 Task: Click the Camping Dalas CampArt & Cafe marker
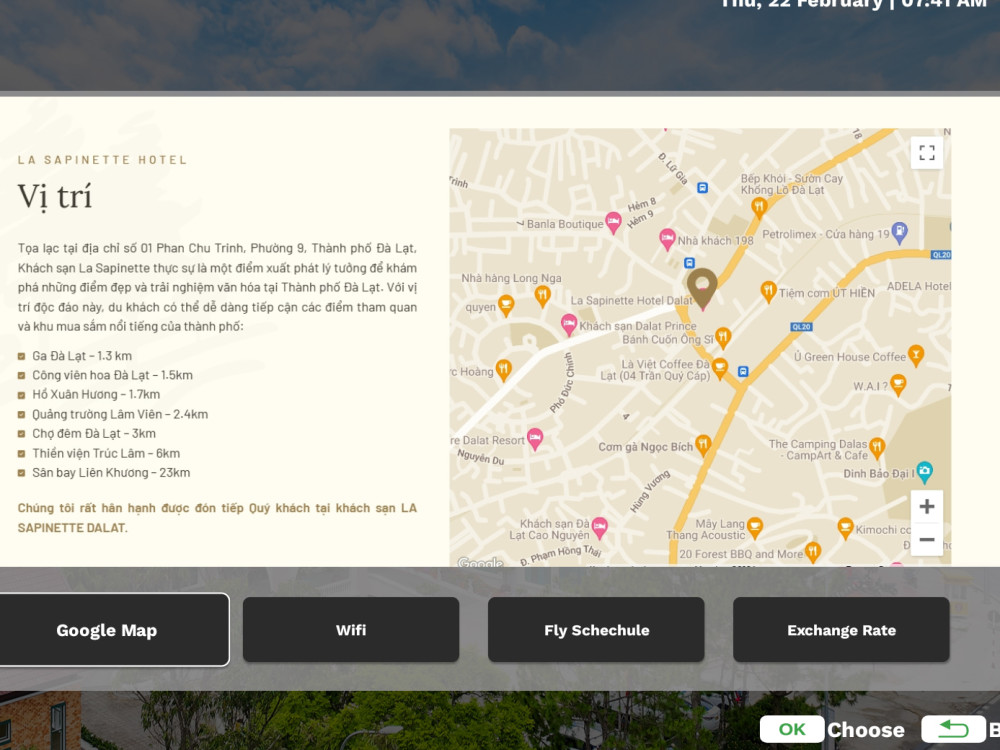[x=877, y=448]
